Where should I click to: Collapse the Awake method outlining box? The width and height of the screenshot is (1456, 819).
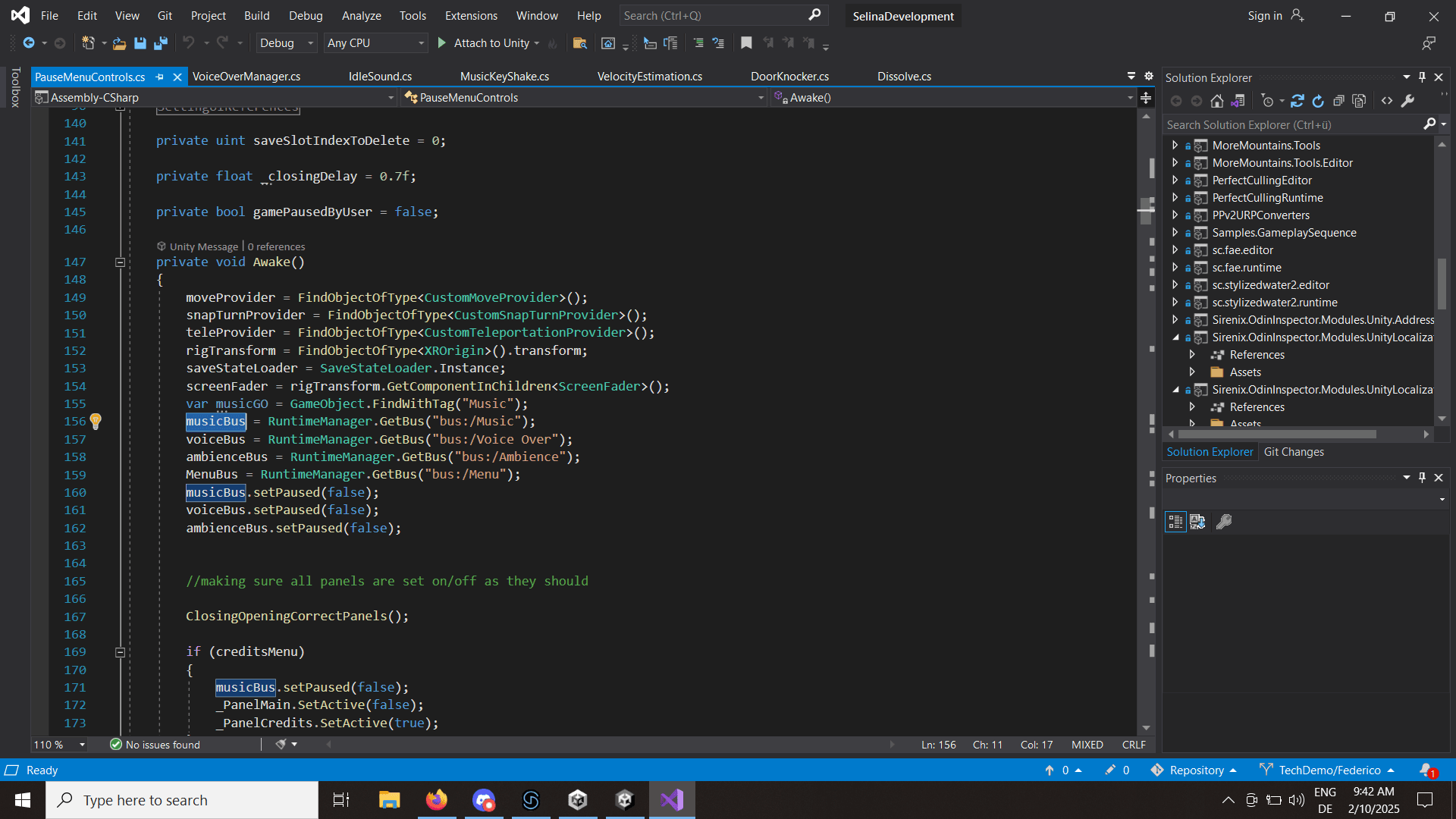point(120,262)
